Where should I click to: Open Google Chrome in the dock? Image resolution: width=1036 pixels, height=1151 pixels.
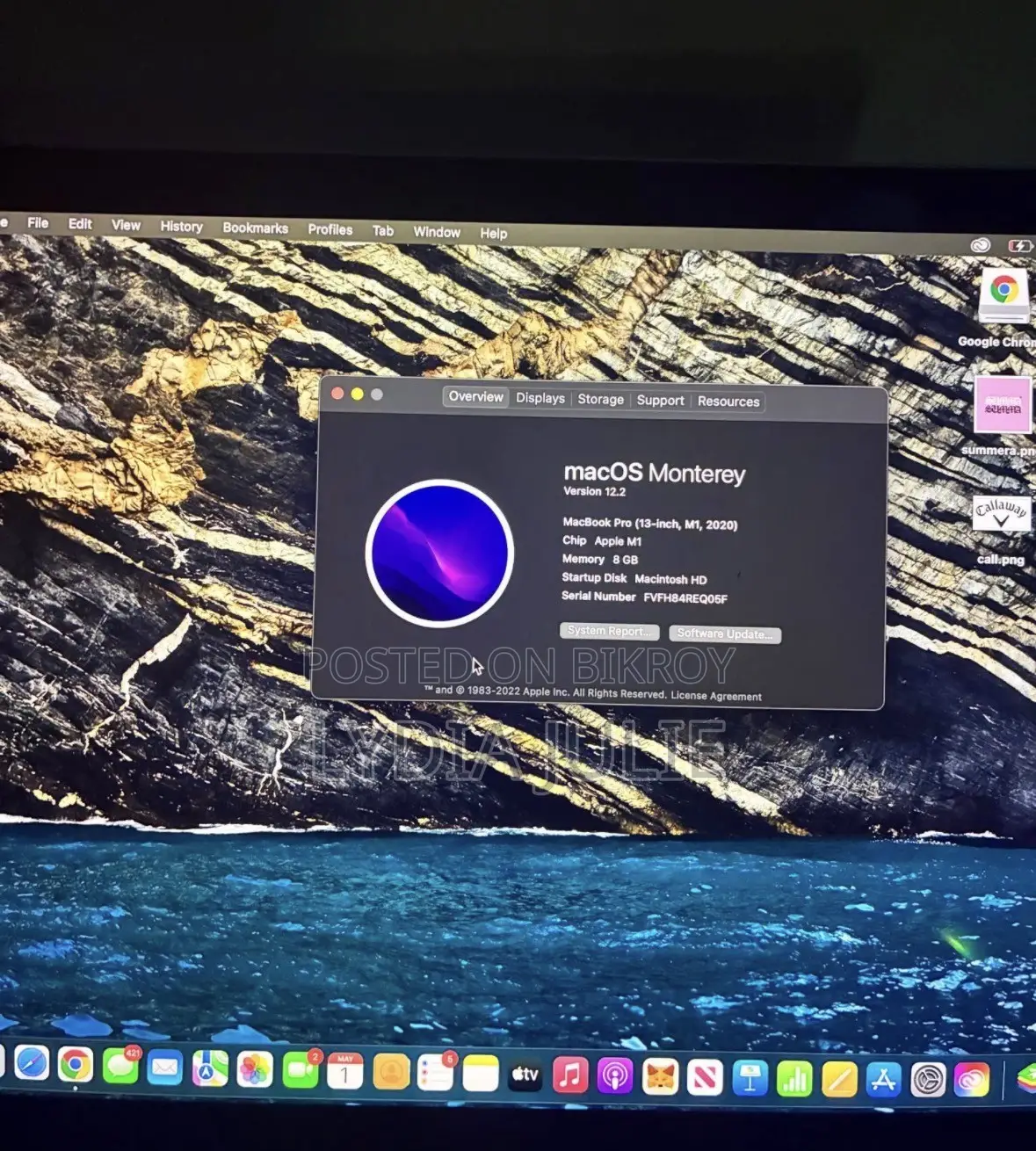tap(76, 1066)
